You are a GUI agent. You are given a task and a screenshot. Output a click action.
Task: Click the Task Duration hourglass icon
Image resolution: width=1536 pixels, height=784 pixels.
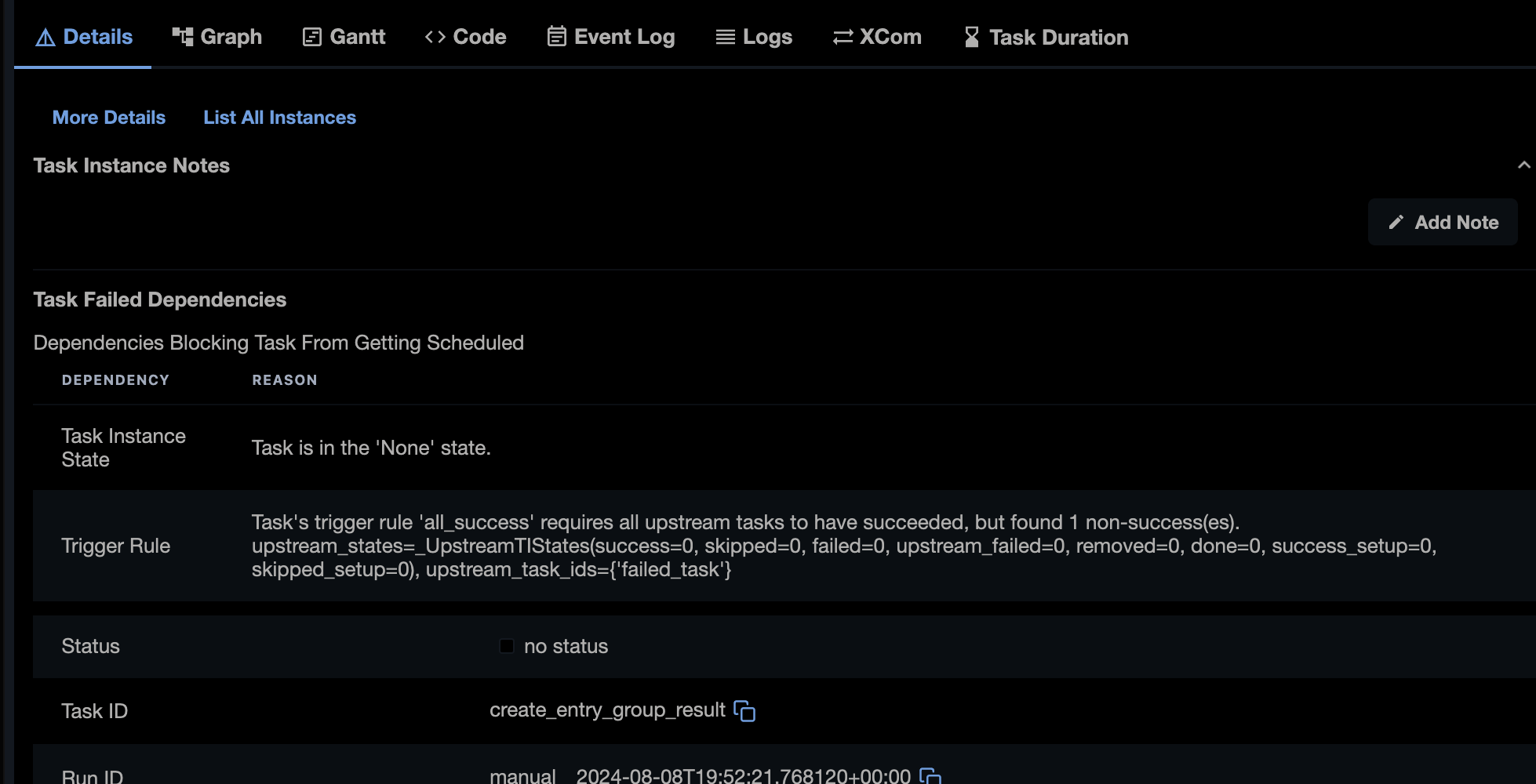[x=970, y=35]
